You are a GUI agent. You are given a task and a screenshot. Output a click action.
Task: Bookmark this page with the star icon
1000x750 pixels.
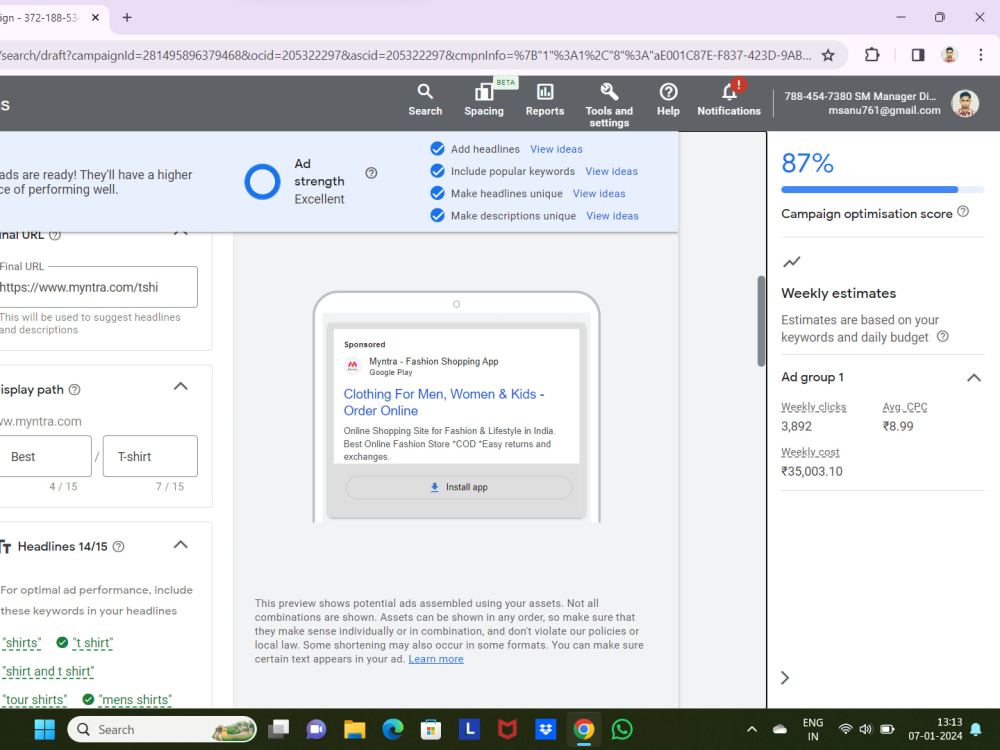click(828, 55)
